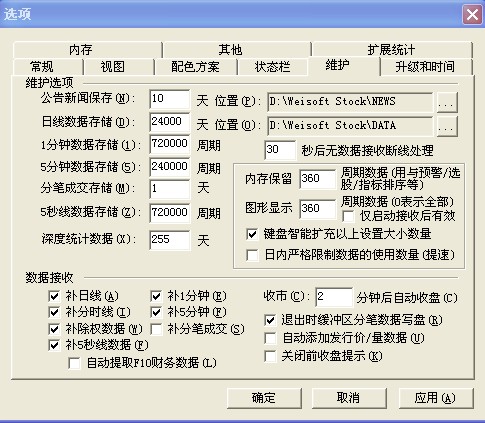Image resolution: width=485 pixels, height=423 pixels.
Task: Enable 仅启动接收后有效 checkbox
Action: pyautogui.click(x=348, y=217)
